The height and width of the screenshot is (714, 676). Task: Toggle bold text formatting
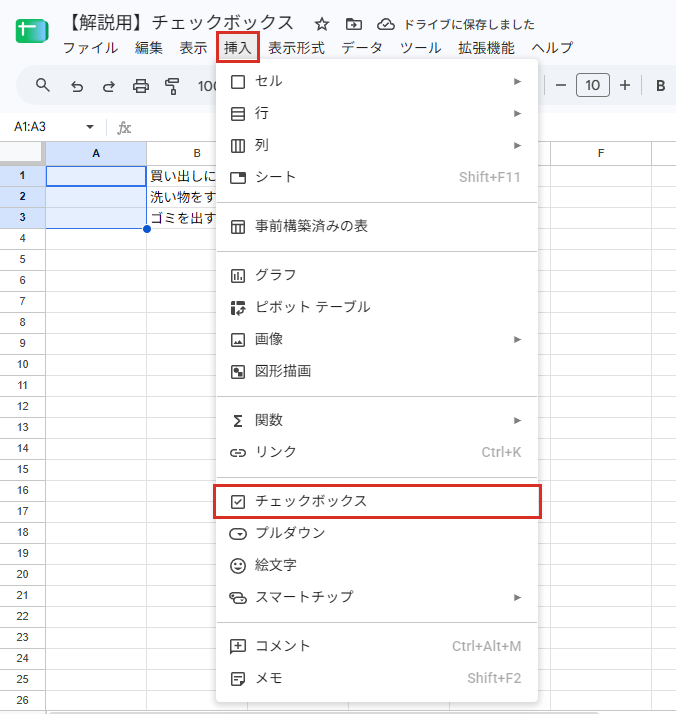point(661,86)
